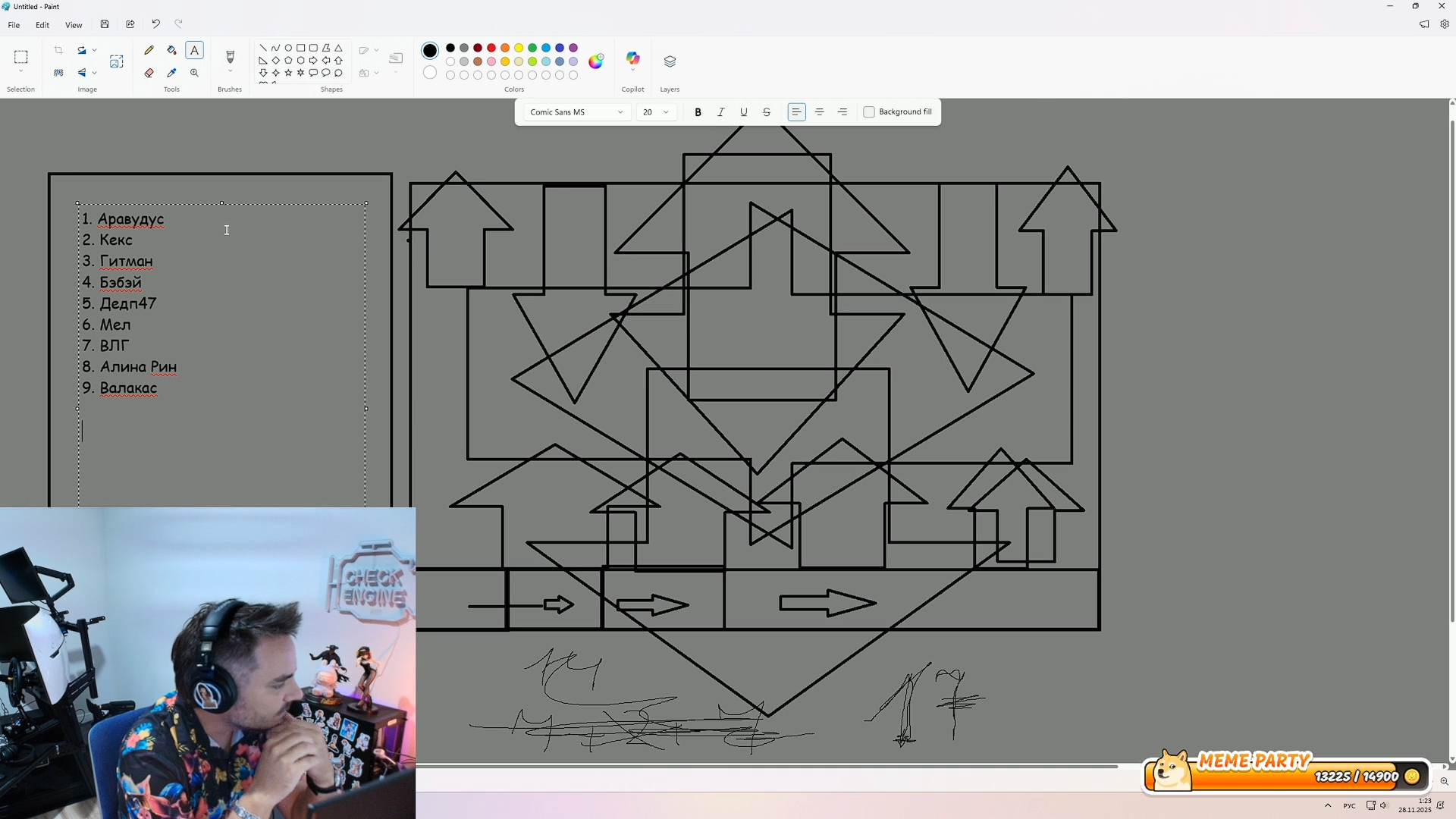Open the Edit colors wheel
Viewport: 1456px width, 819px height.
tap(596, 61)
